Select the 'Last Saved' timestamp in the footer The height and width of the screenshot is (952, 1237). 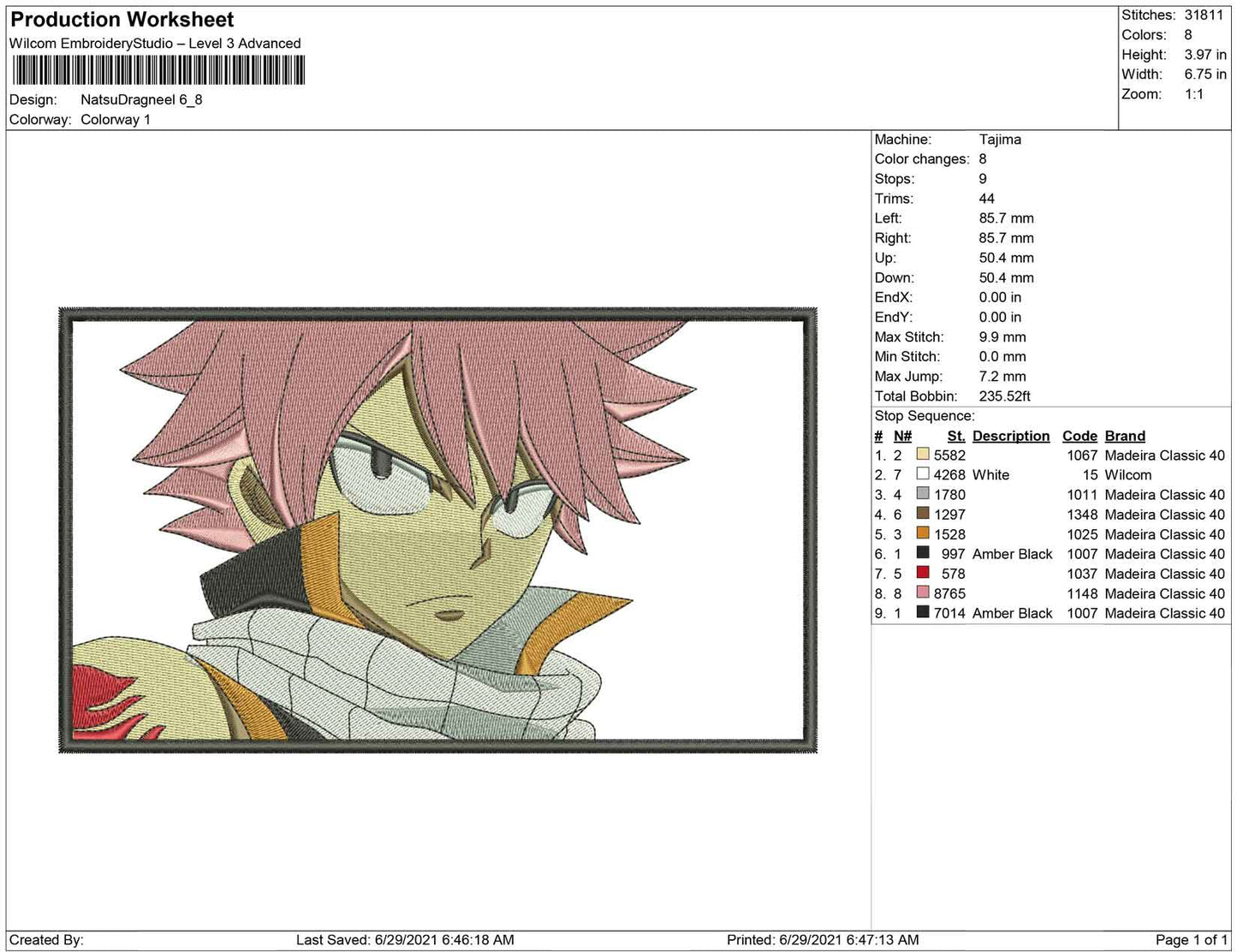click(405, 940)
